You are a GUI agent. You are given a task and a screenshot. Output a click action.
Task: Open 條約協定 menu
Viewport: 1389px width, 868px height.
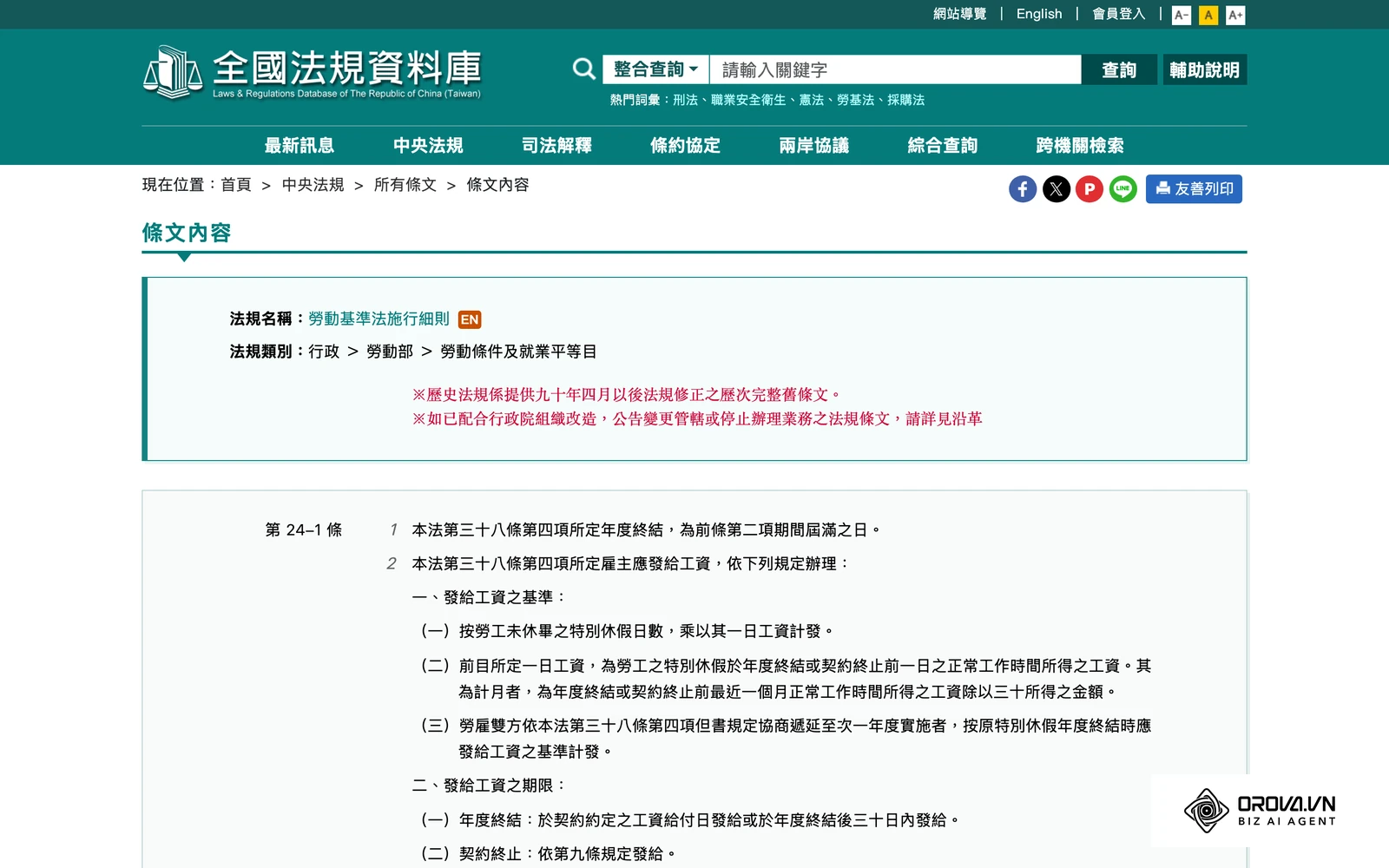tap(685, 146)
